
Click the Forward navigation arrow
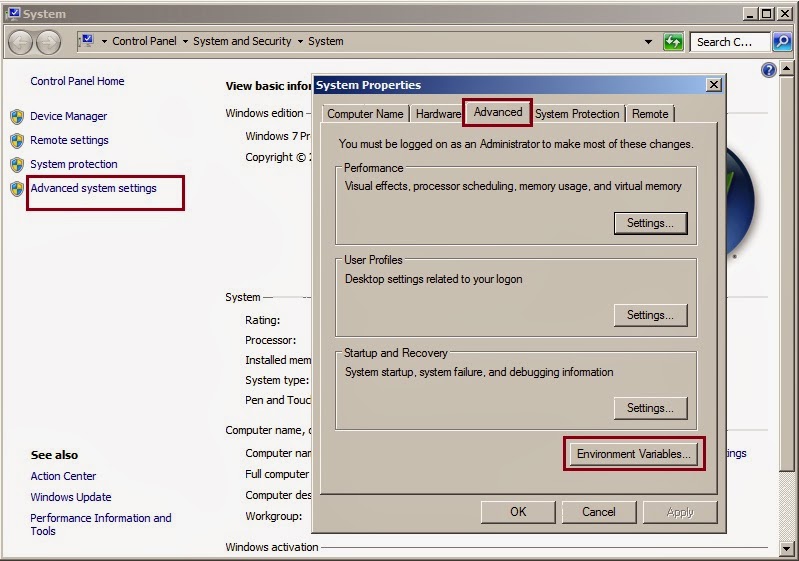tap(48, 42)
